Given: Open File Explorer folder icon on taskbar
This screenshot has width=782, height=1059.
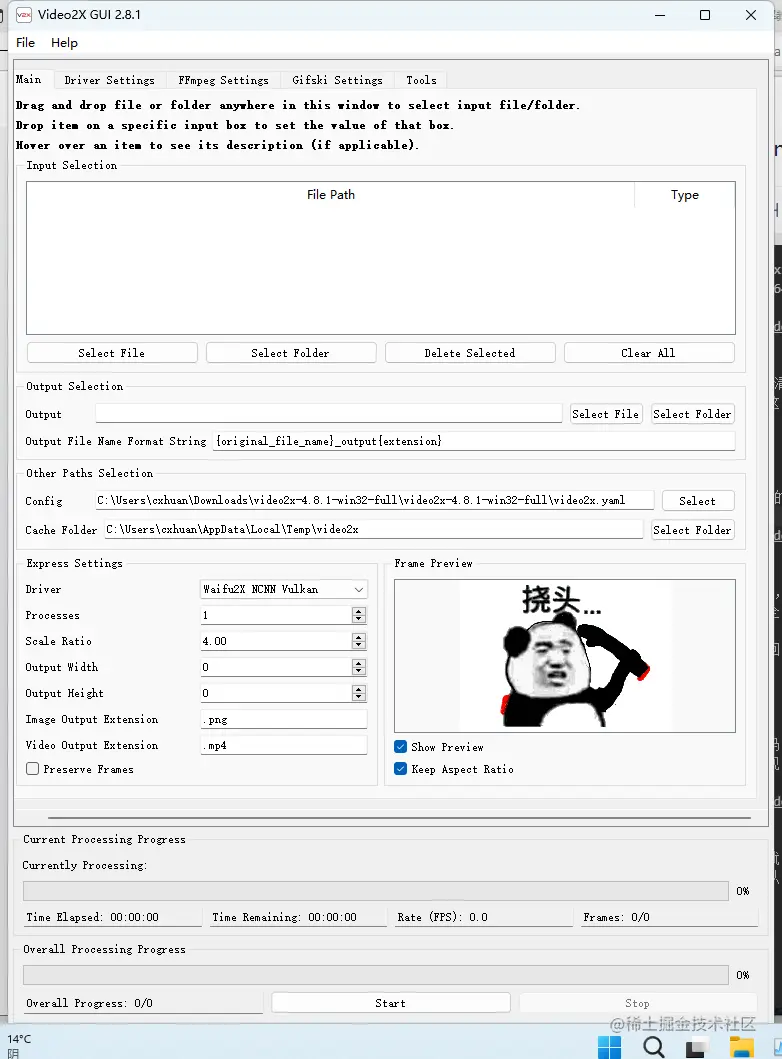Looking at the screenshot, I should (741, 1048).
